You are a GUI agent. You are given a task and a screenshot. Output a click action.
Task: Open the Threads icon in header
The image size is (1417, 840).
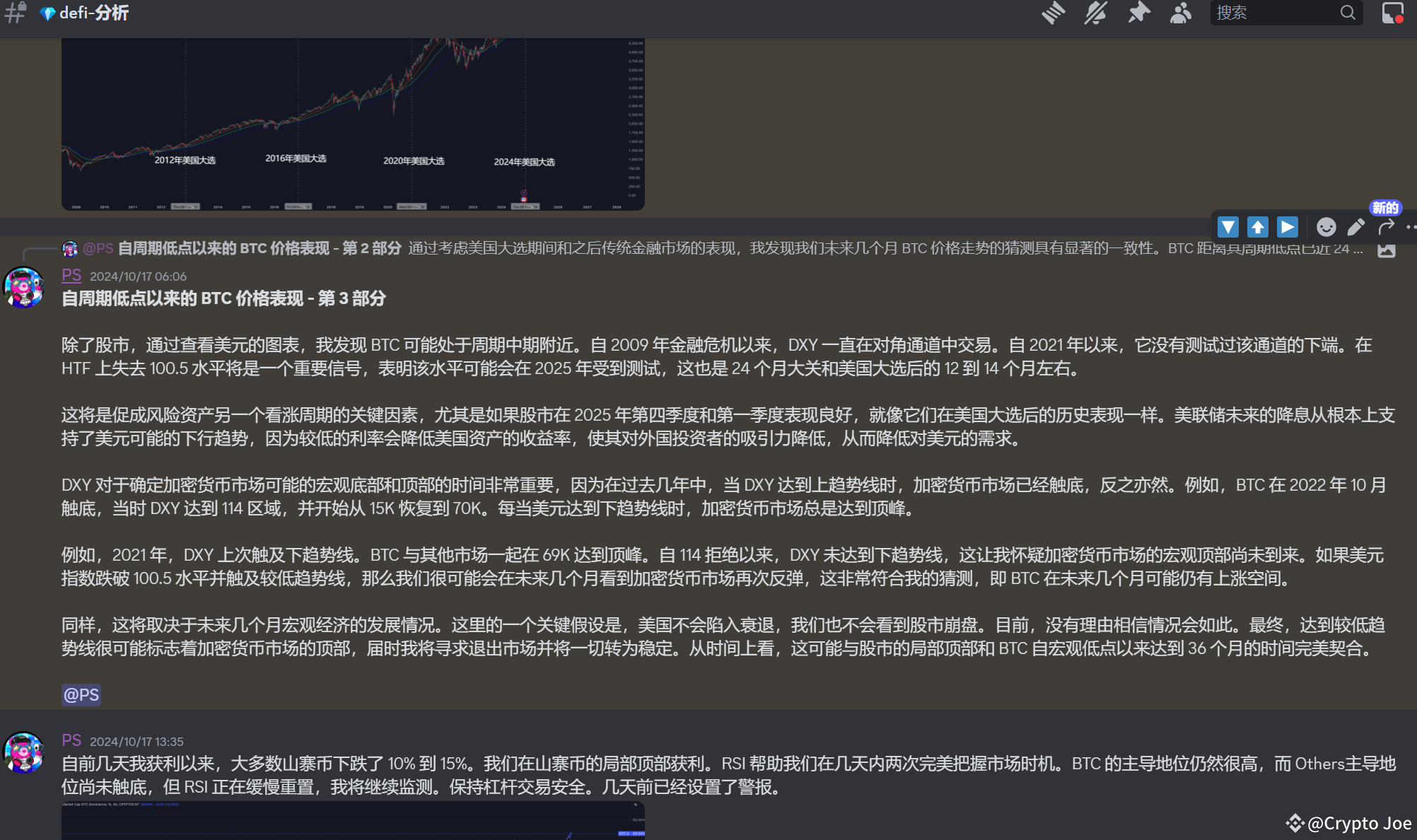[1053, 13]
